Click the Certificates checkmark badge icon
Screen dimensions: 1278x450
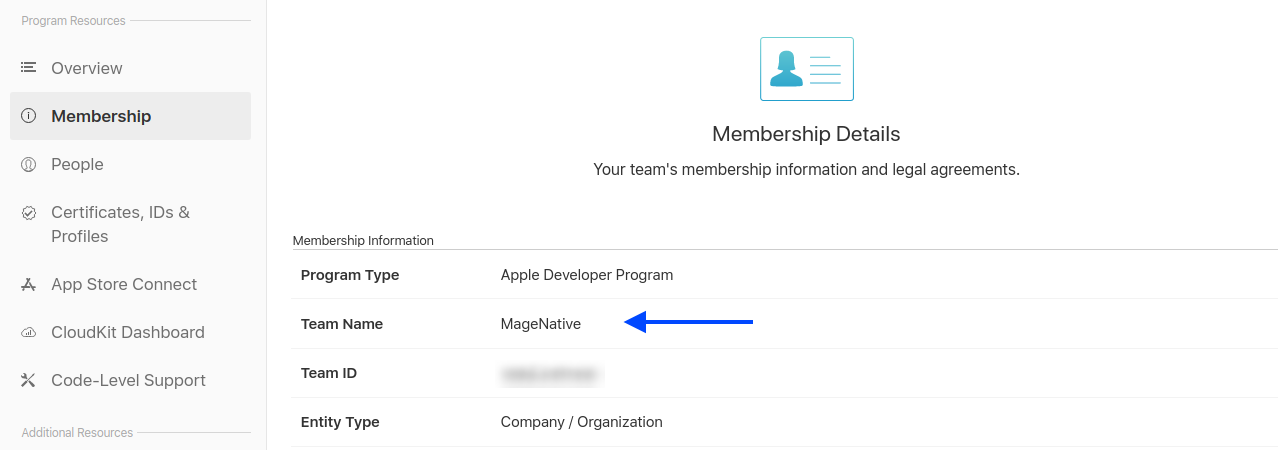[29, 212]
